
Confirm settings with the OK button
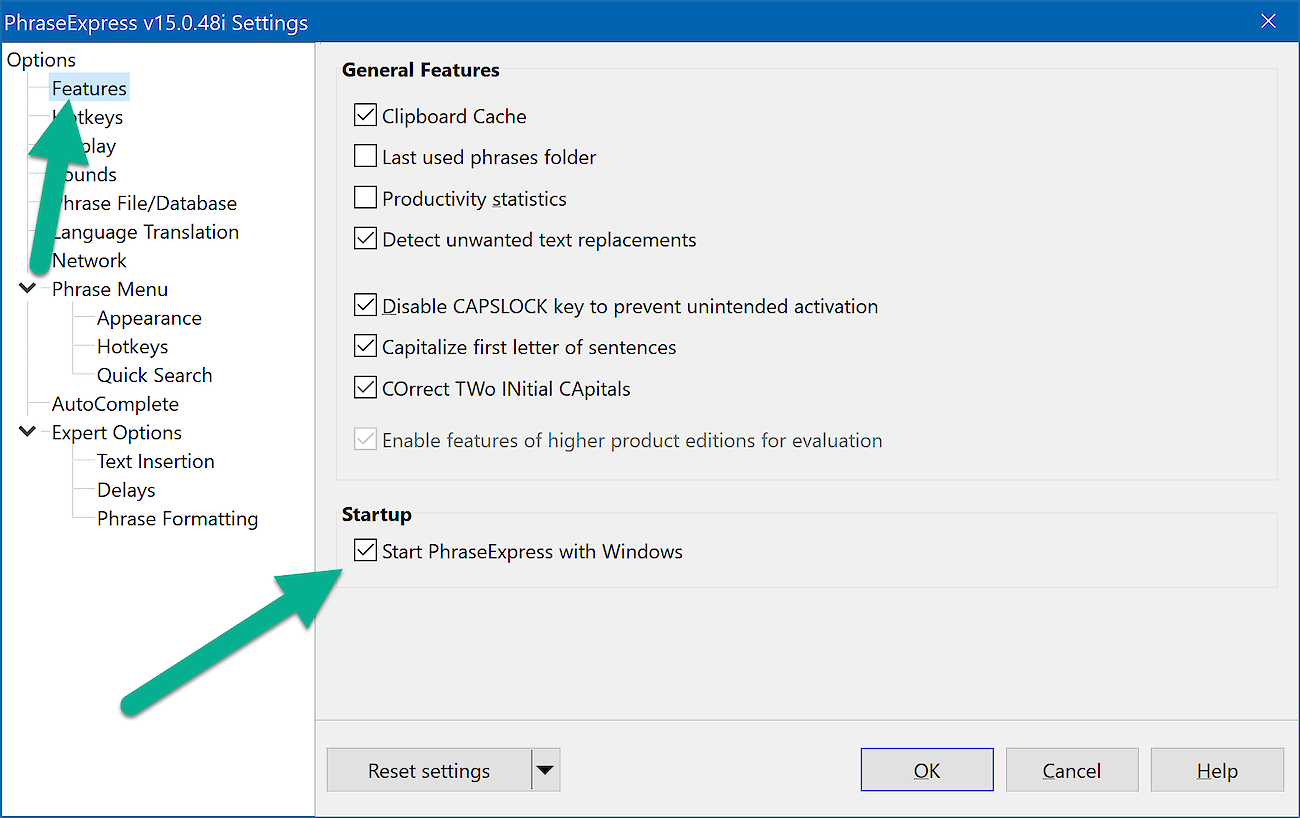(927, 770)
